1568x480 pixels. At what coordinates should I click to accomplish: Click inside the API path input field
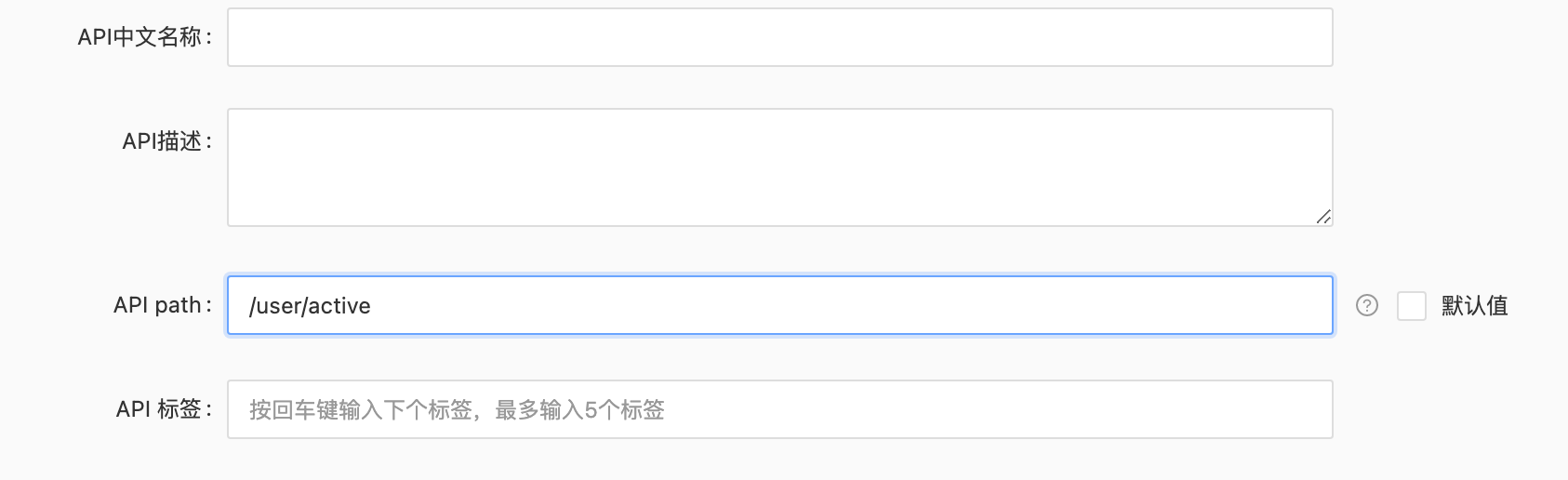779,305
